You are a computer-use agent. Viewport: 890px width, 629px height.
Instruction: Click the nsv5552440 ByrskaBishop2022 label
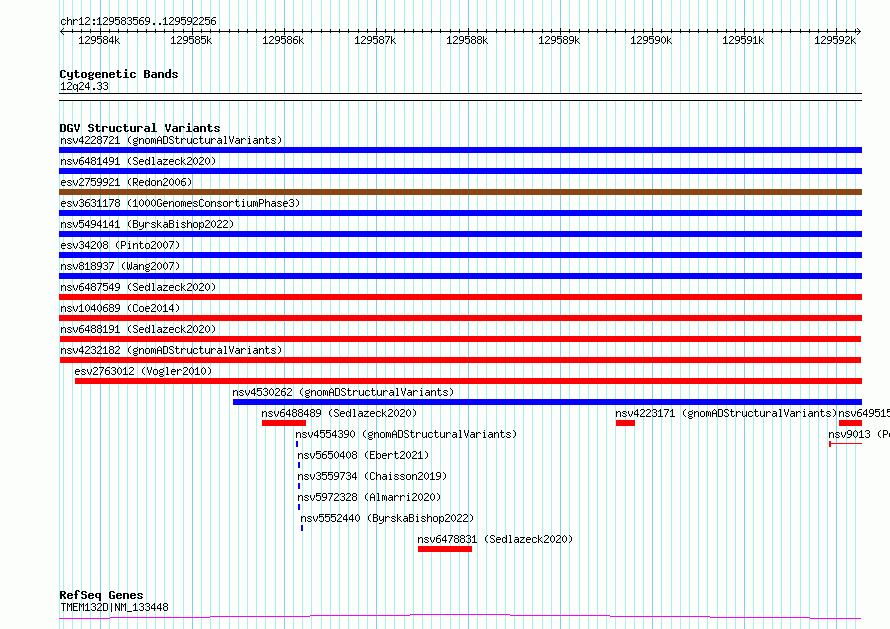pyautogui.click(x=387, y=518)
